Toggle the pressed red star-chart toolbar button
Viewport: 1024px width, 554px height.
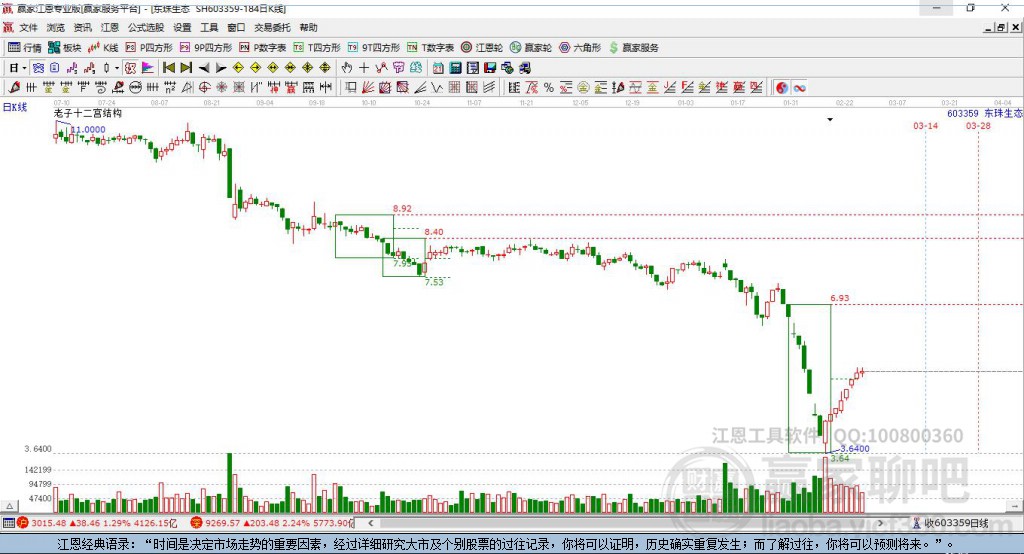coord(131,67)
